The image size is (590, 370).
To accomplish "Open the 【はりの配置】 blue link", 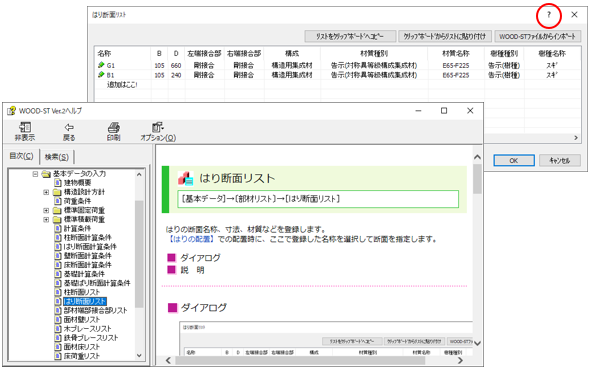I will (x=191, y=239).
